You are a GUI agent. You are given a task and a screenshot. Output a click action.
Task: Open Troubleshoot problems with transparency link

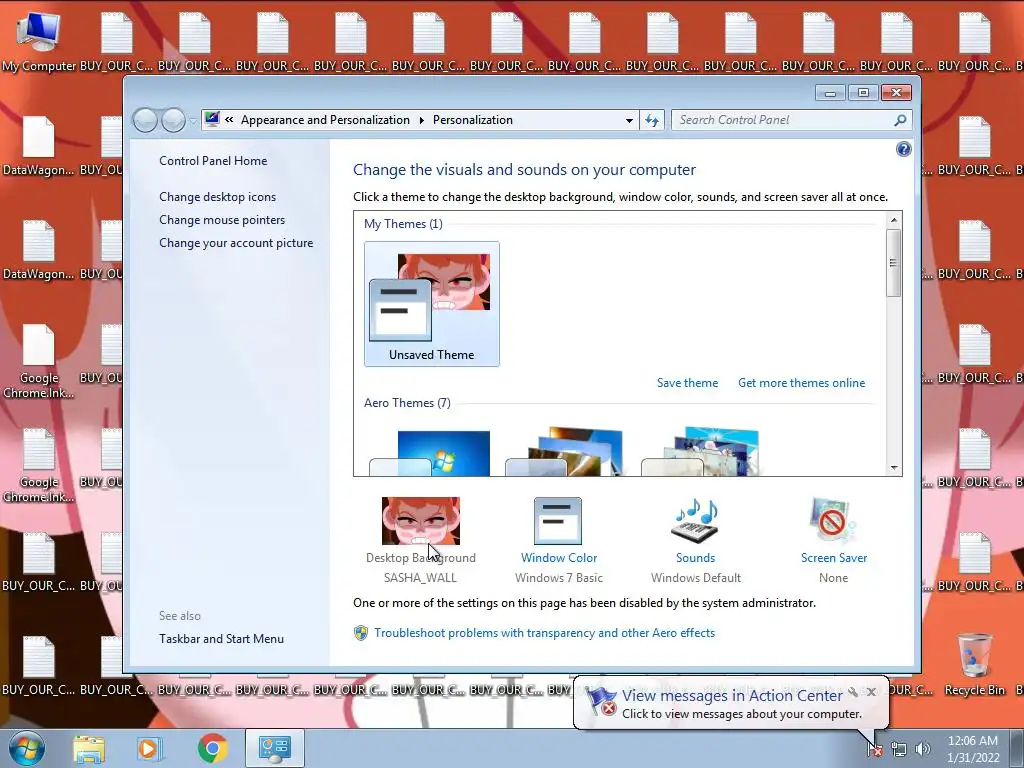(x=545, y=633)
